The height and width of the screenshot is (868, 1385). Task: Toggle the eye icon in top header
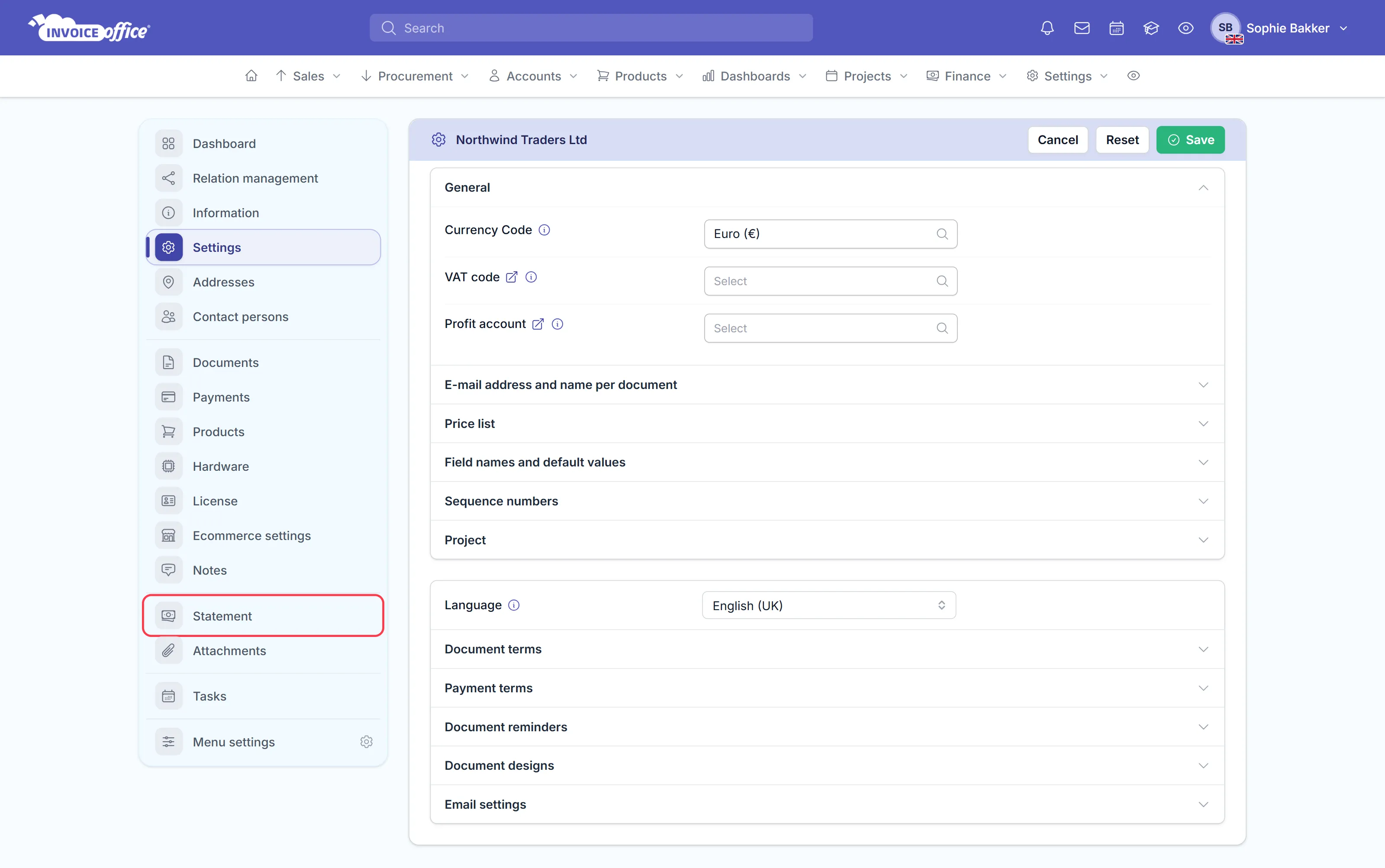click(x=1185, y=28)
